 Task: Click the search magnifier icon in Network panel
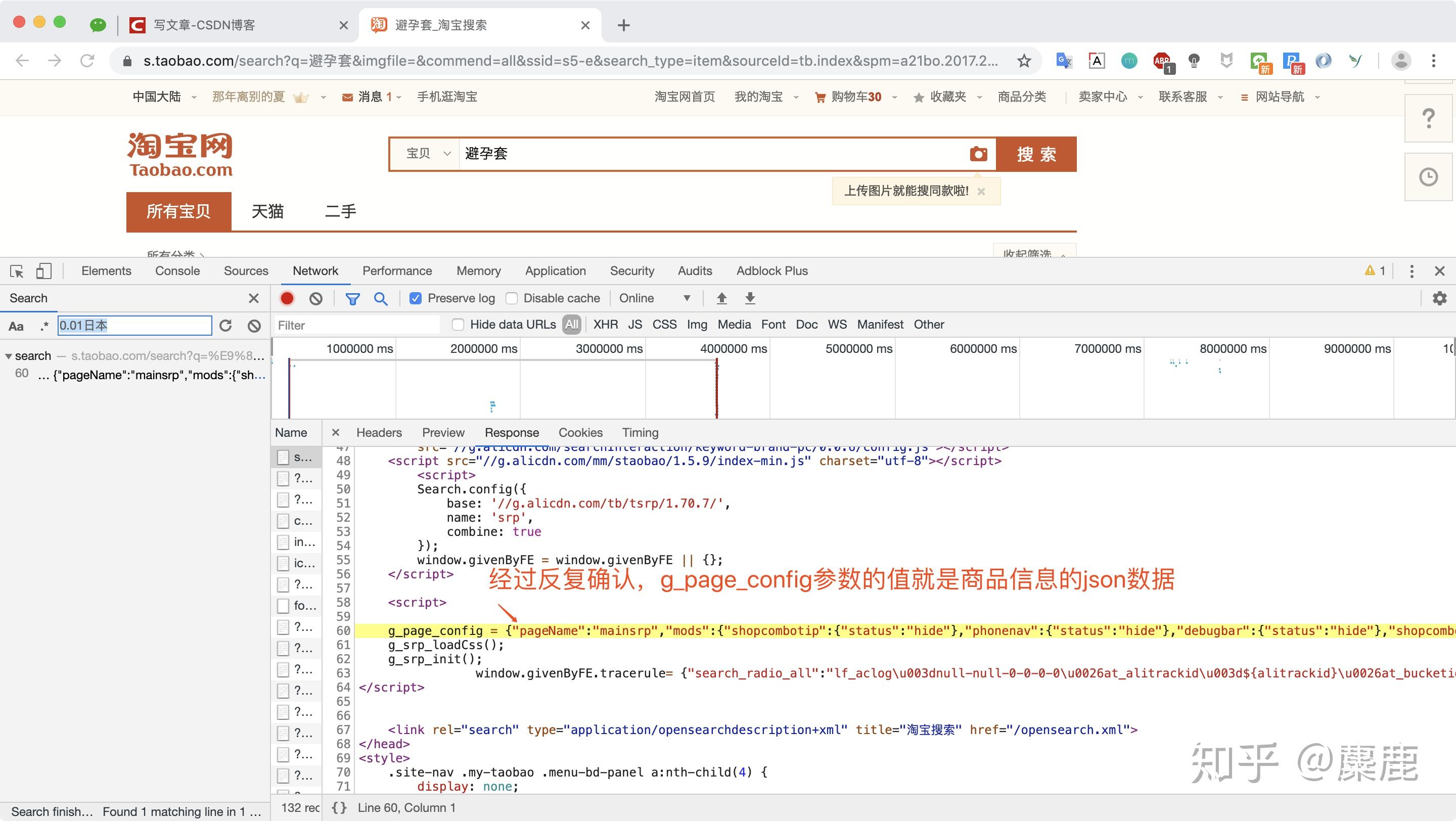point(382,298)
